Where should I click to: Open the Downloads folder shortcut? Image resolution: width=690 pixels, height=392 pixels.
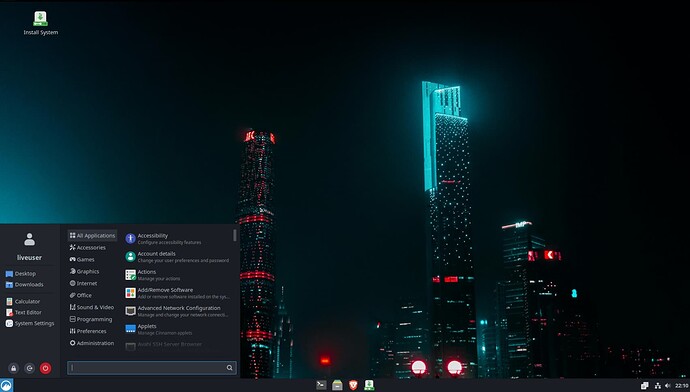coord(24,285)
